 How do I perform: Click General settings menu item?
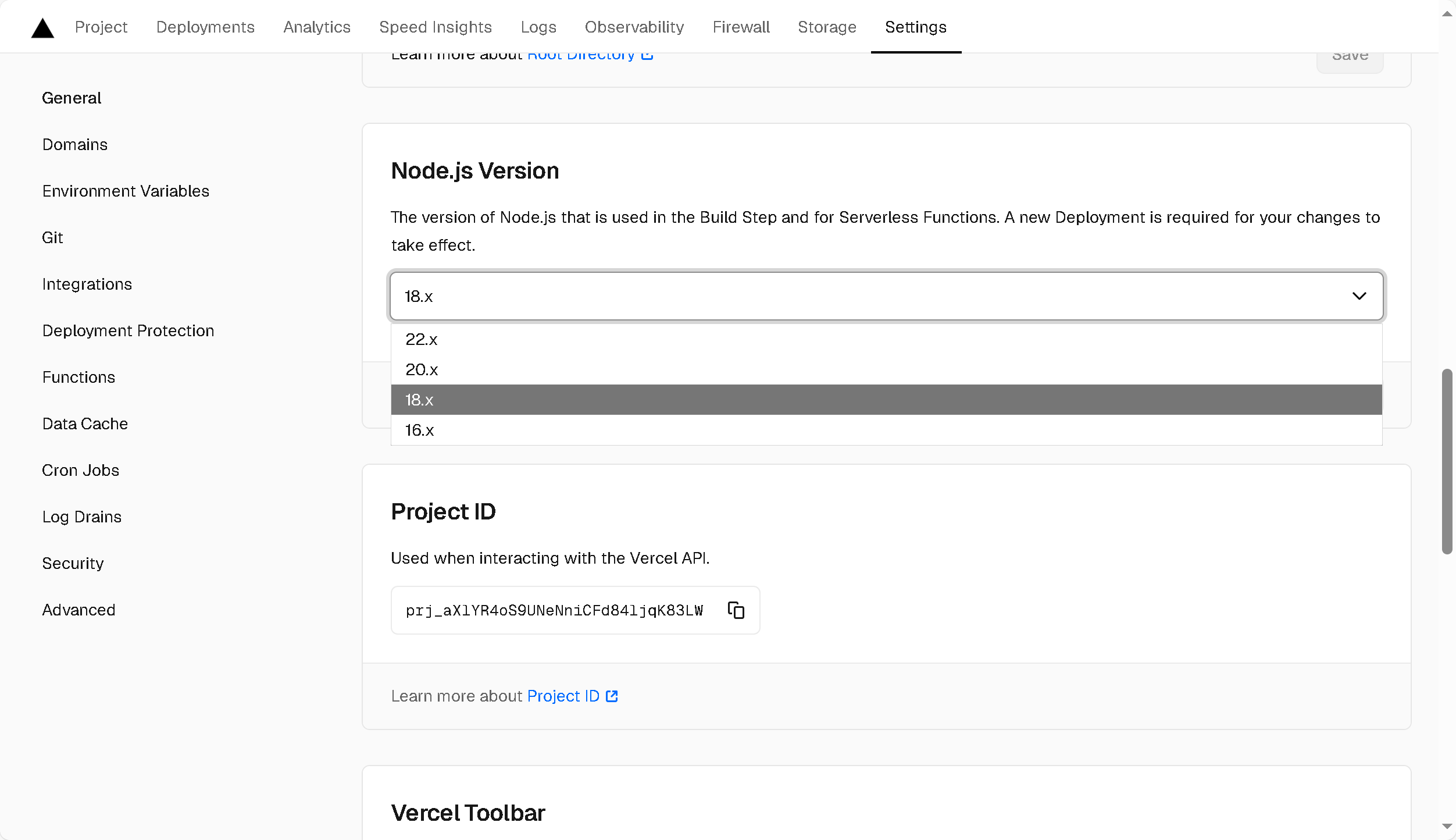point(71,97)
